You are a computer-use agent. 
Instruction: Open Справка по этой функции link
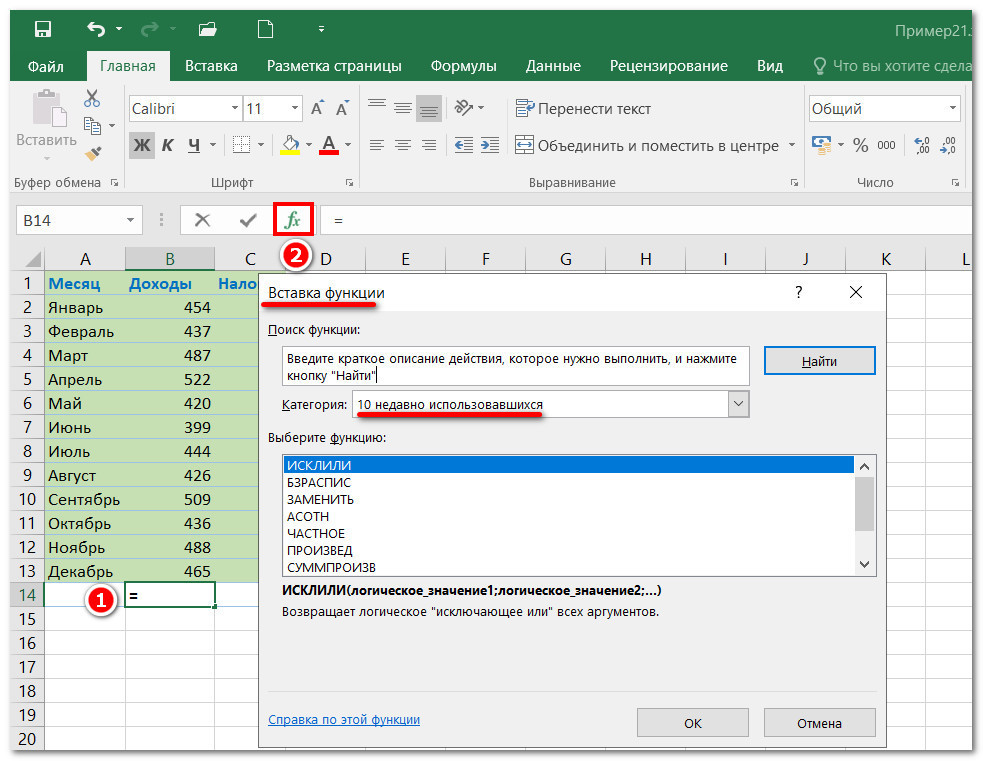point(344,719)
